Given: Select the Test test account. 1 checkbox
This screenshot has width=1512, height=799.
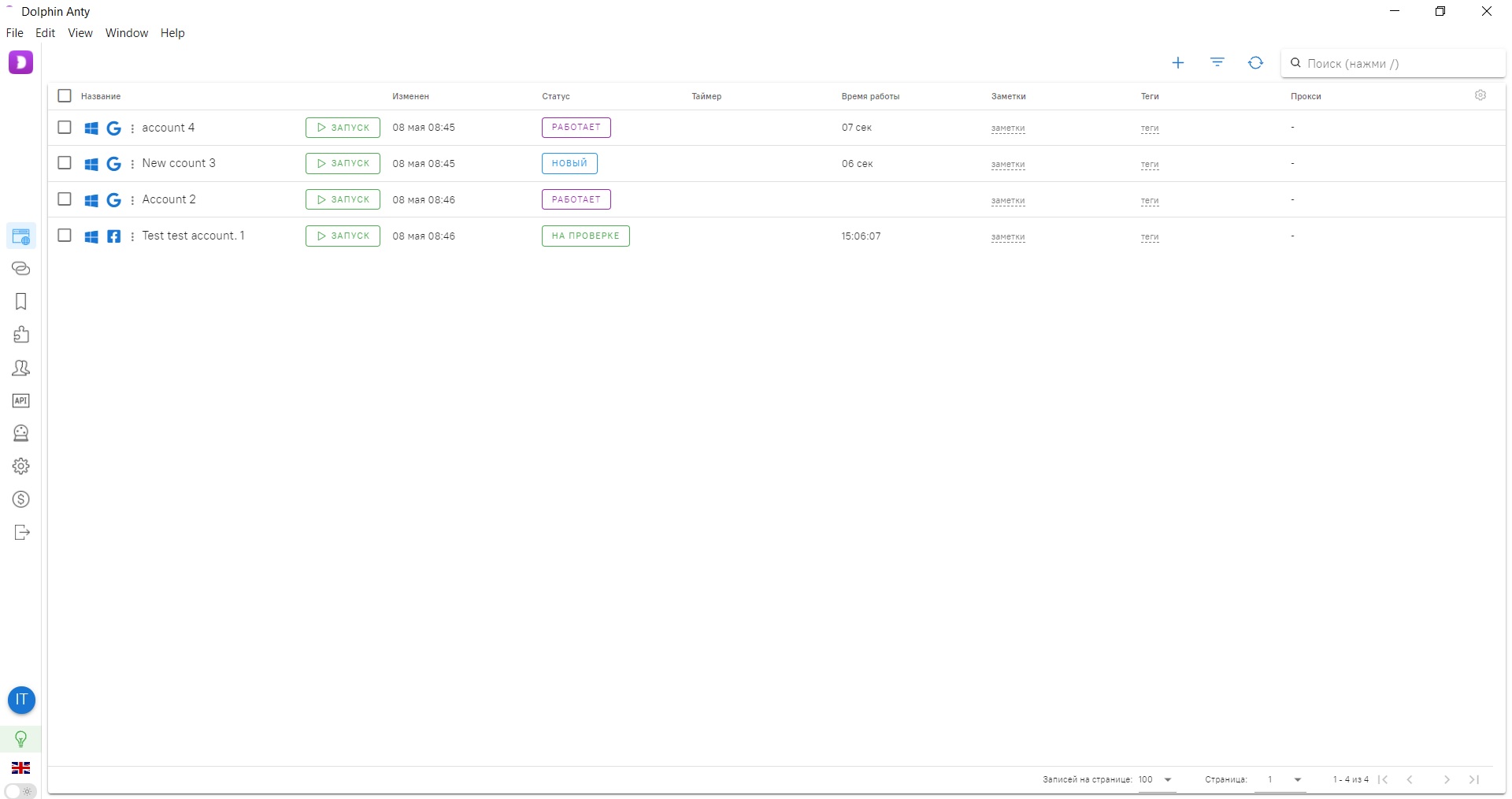Looking at the screenshot, I should coord(65,236).
